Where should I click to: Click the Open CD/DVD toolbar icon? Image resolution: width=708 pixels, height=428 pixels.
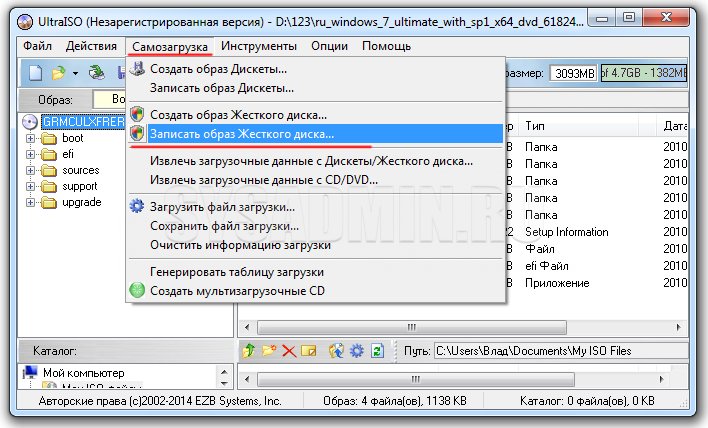pos(97,72)
